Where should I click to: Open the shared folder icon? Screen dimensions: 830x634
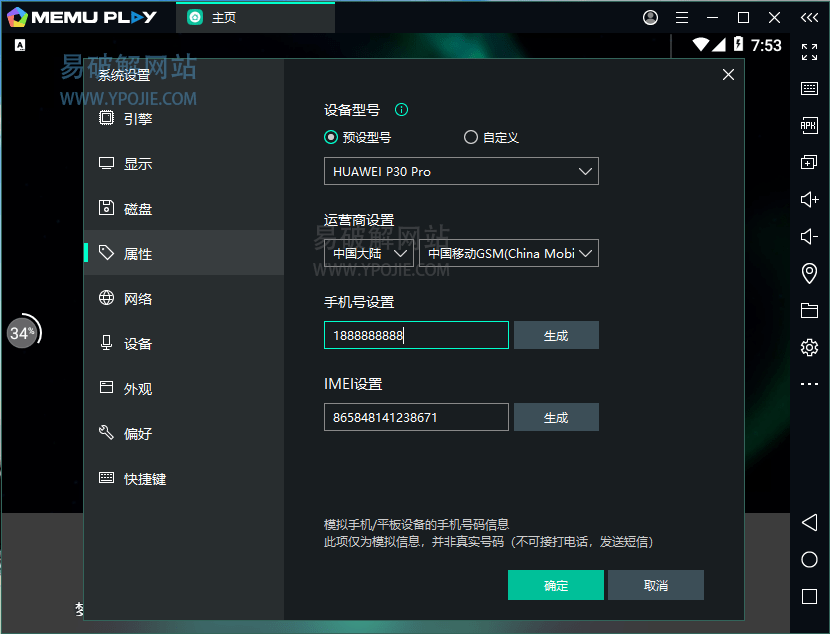[809, 311]
